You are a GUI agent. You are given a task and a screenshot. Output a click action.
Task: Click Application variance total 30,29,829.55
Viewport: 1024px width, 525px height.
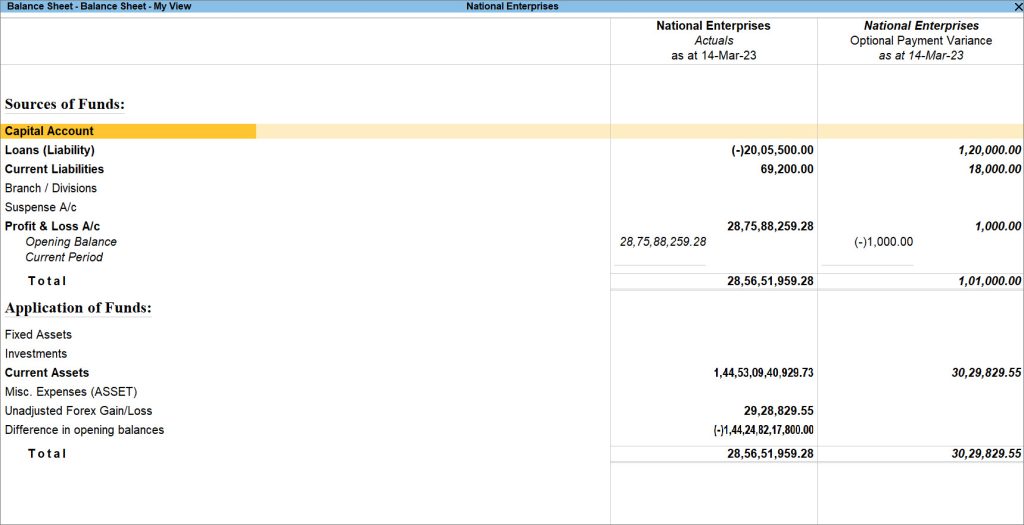click(x=987, y=454)
